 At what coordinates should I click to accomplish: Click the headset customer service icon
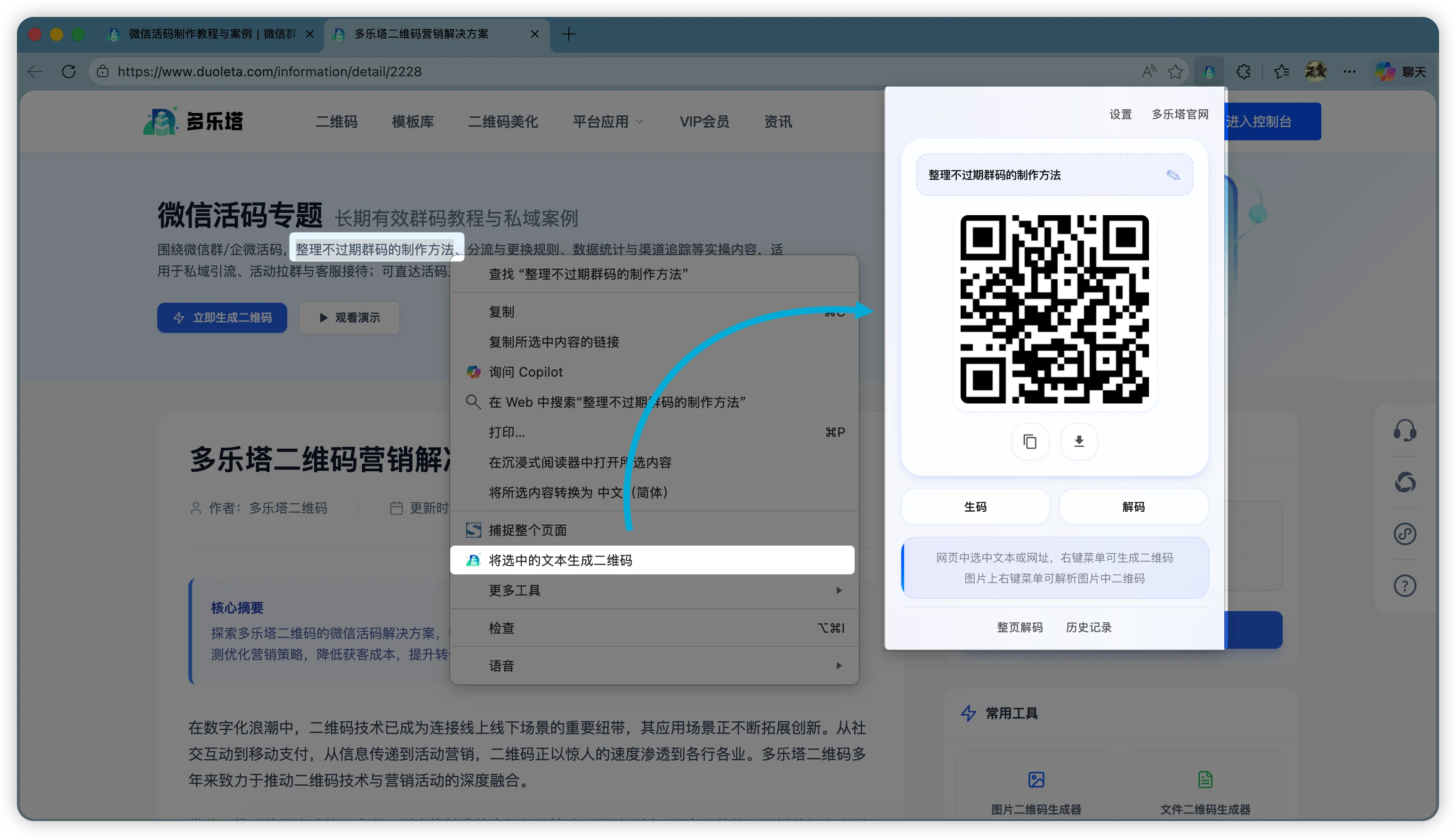(1405, 430)
